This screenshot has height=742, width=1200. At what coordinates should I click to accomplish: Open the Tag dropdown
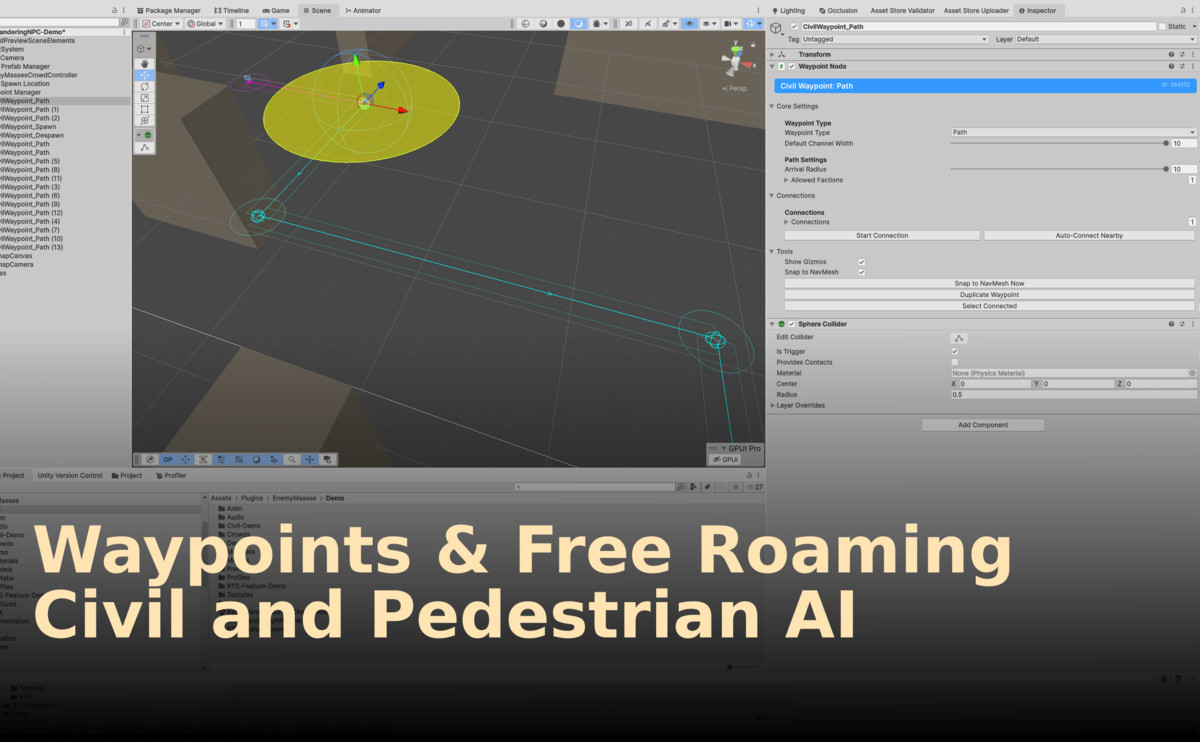coord(895,39)
